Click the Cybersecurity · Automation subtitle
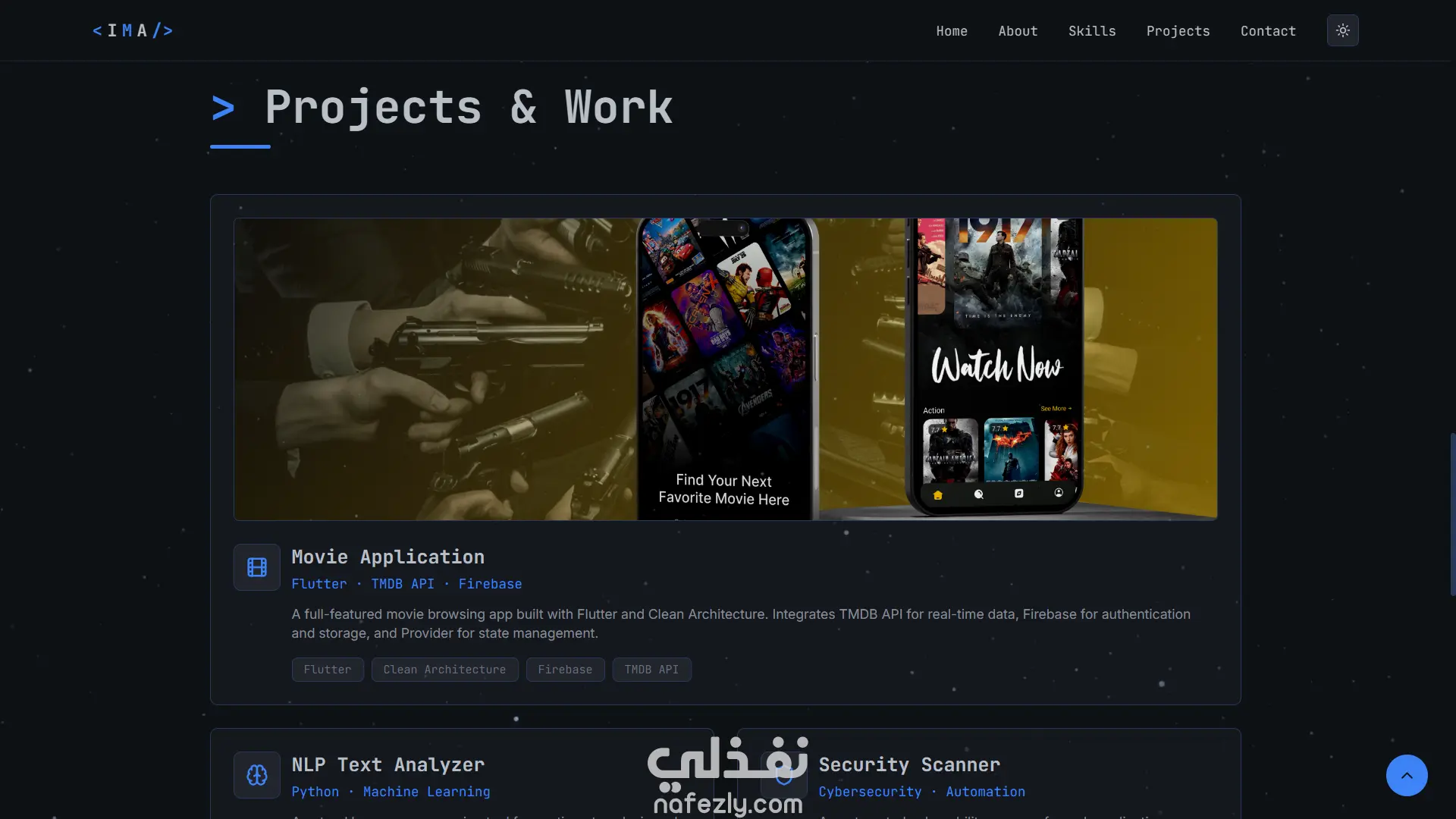The height and width of the screenshot is (819, 1456). click(921, 792)
